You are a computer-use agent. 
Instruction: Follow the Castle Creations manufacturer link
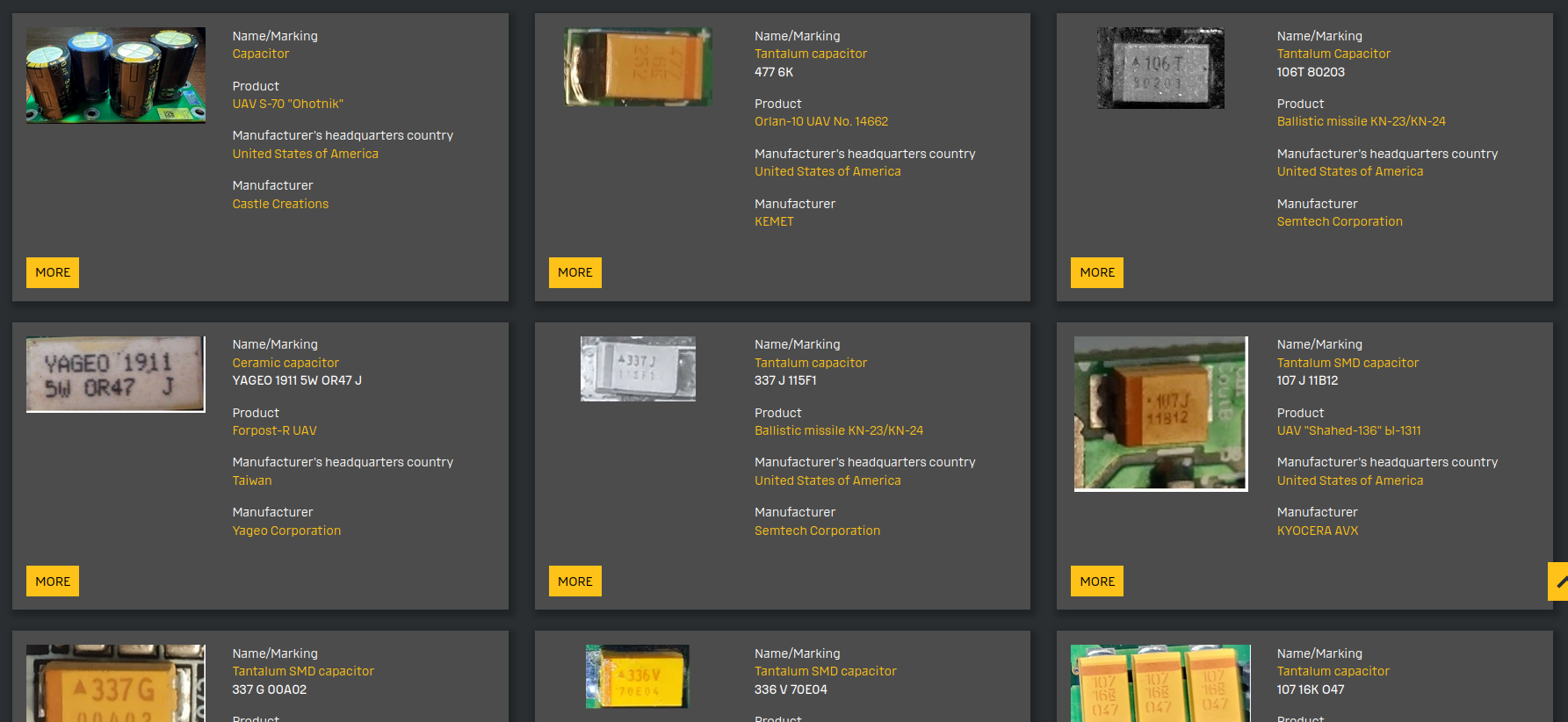click(280, 204)
